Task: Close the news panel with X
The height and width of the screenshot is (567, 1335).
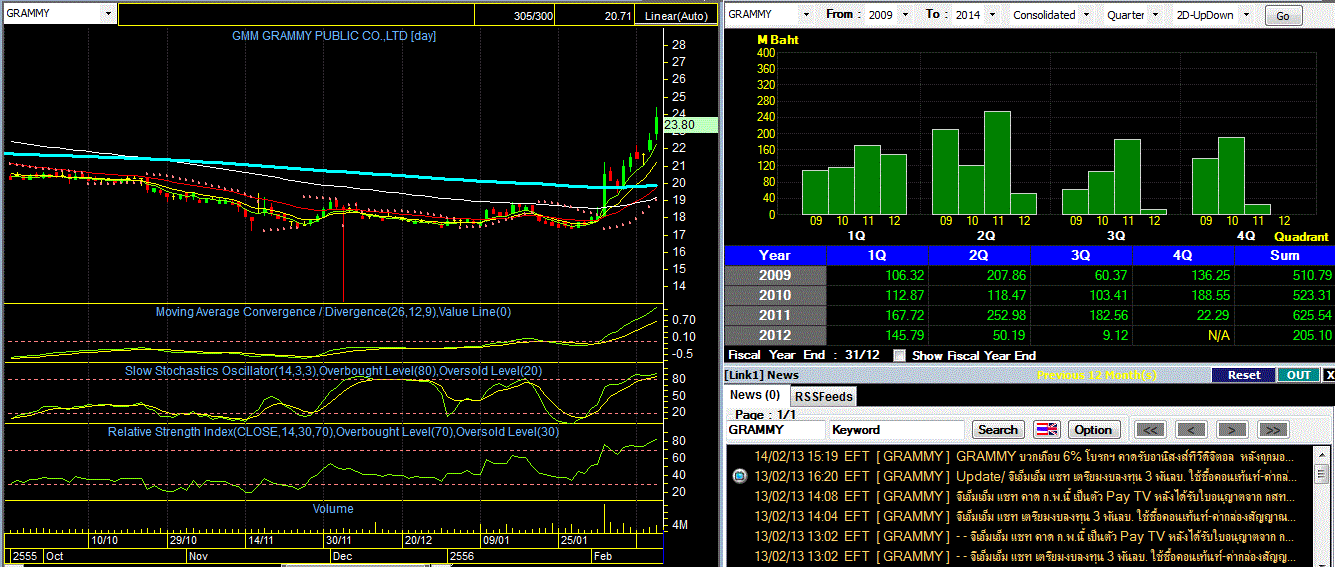Action: (x=1328, y=375)
